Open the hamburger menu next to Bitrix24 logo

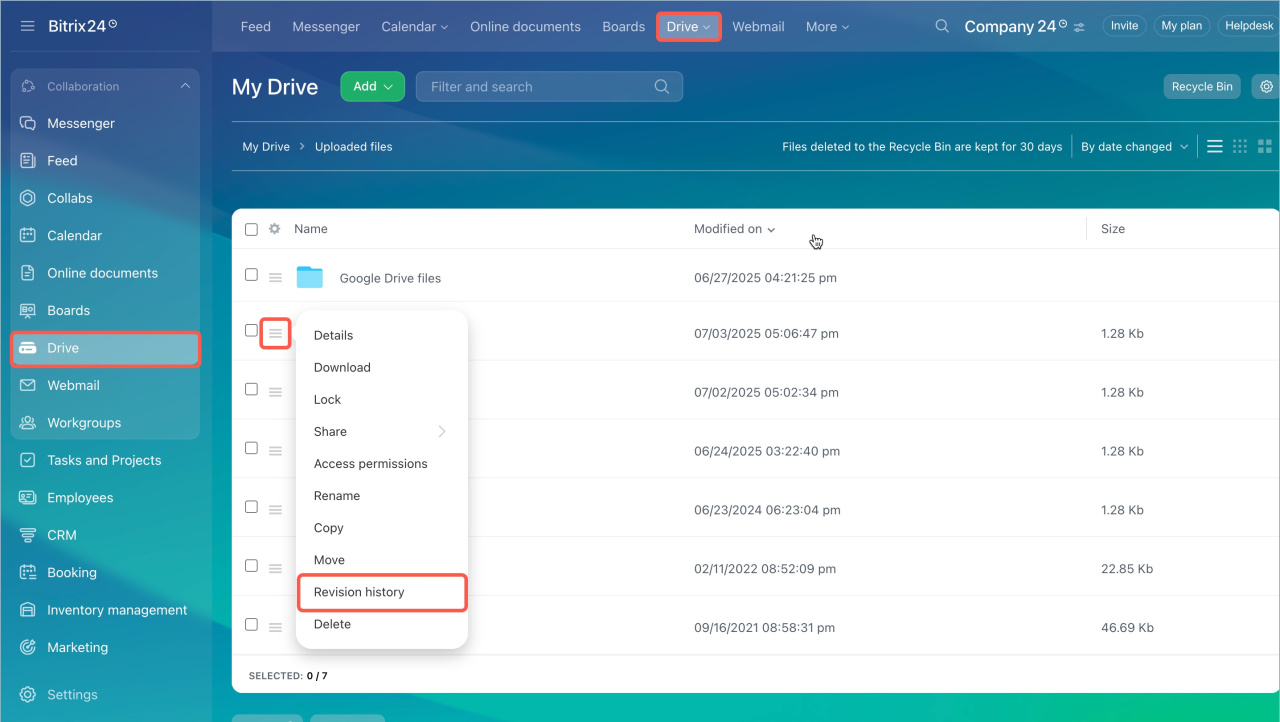(28, 26)
